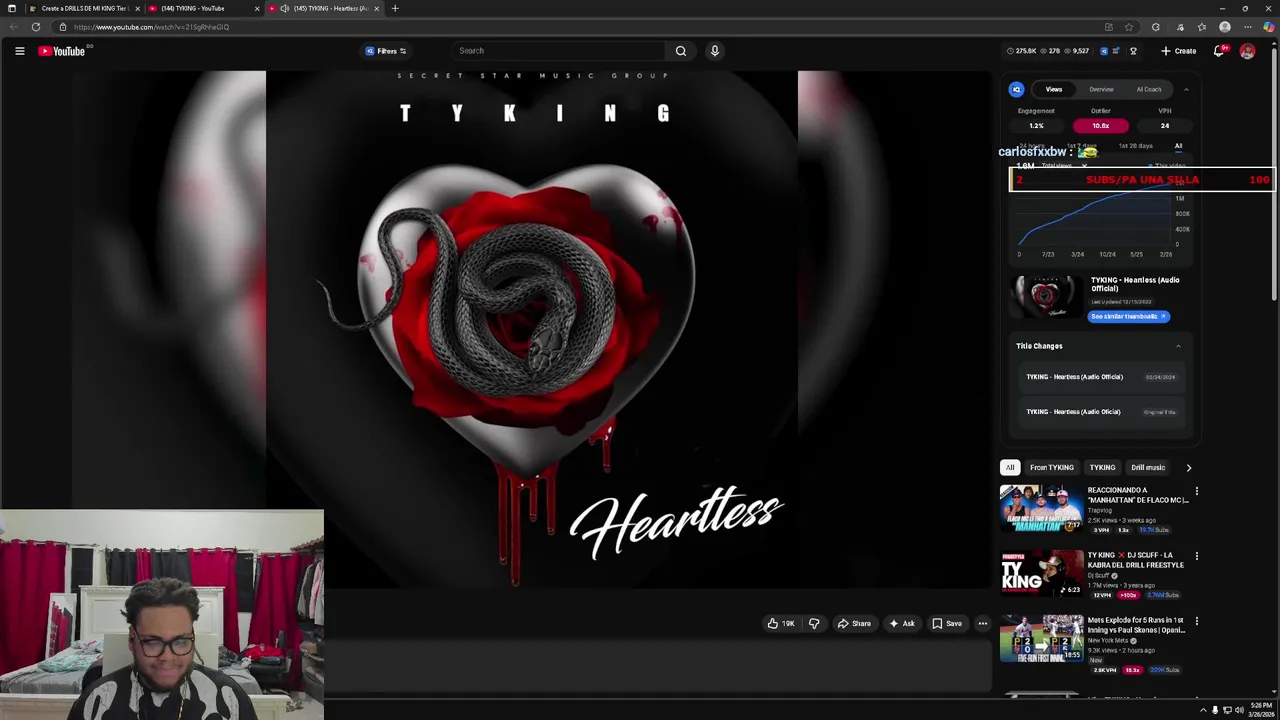
Task: Click the browser address bar URL
Action: click(x=151, y=27)
